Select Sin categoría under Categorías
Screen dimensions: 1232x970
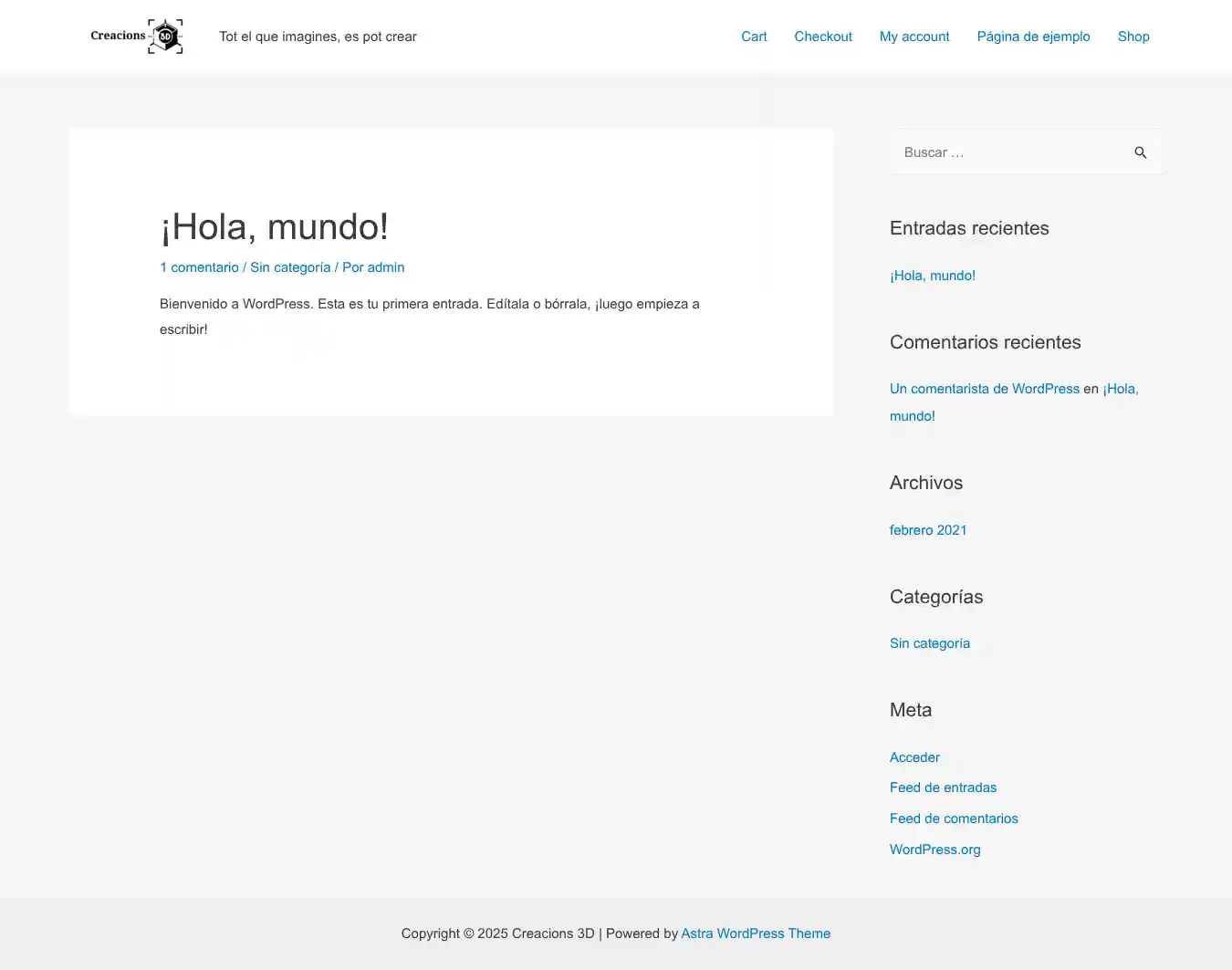(929, 643)
